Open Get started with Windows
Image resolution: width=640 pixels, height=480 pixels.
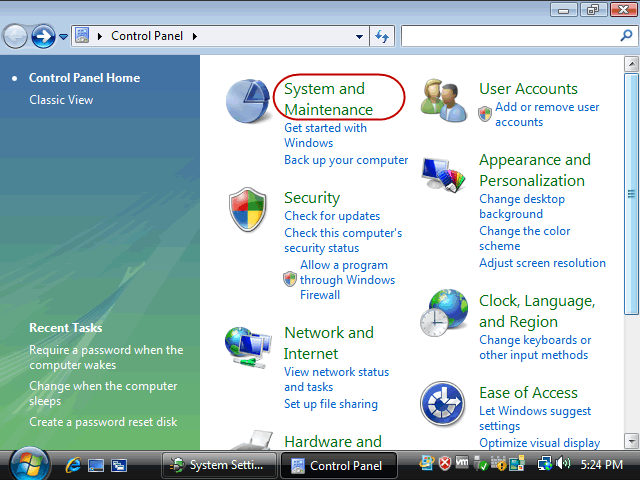[x=325, y=135]
